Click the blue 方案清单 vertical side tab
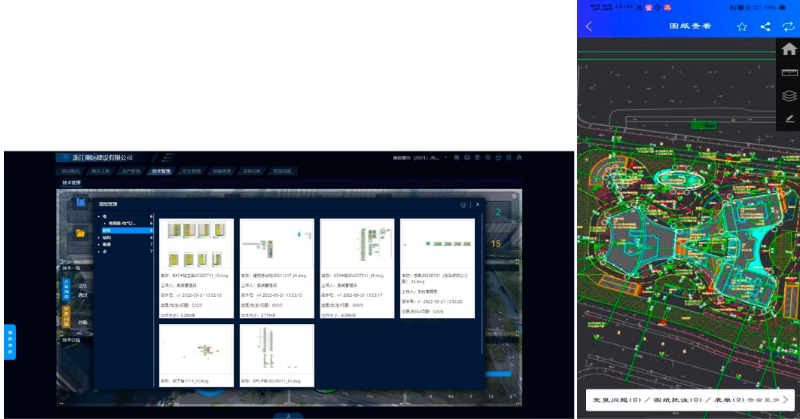800x419 pixels. click(66, 290)
